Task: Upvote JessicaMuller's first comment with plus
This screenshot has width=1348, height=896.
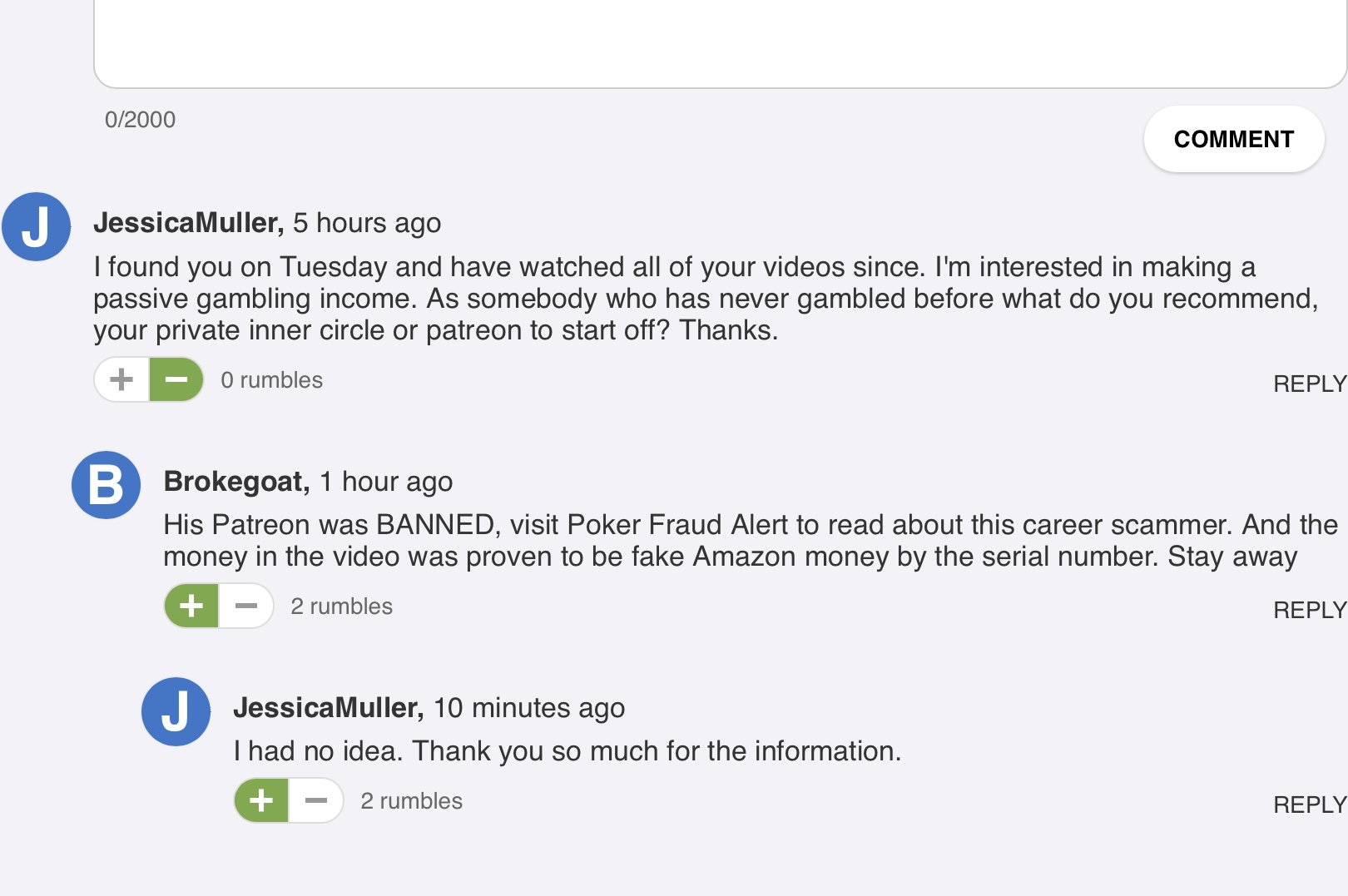Action: 121,379
